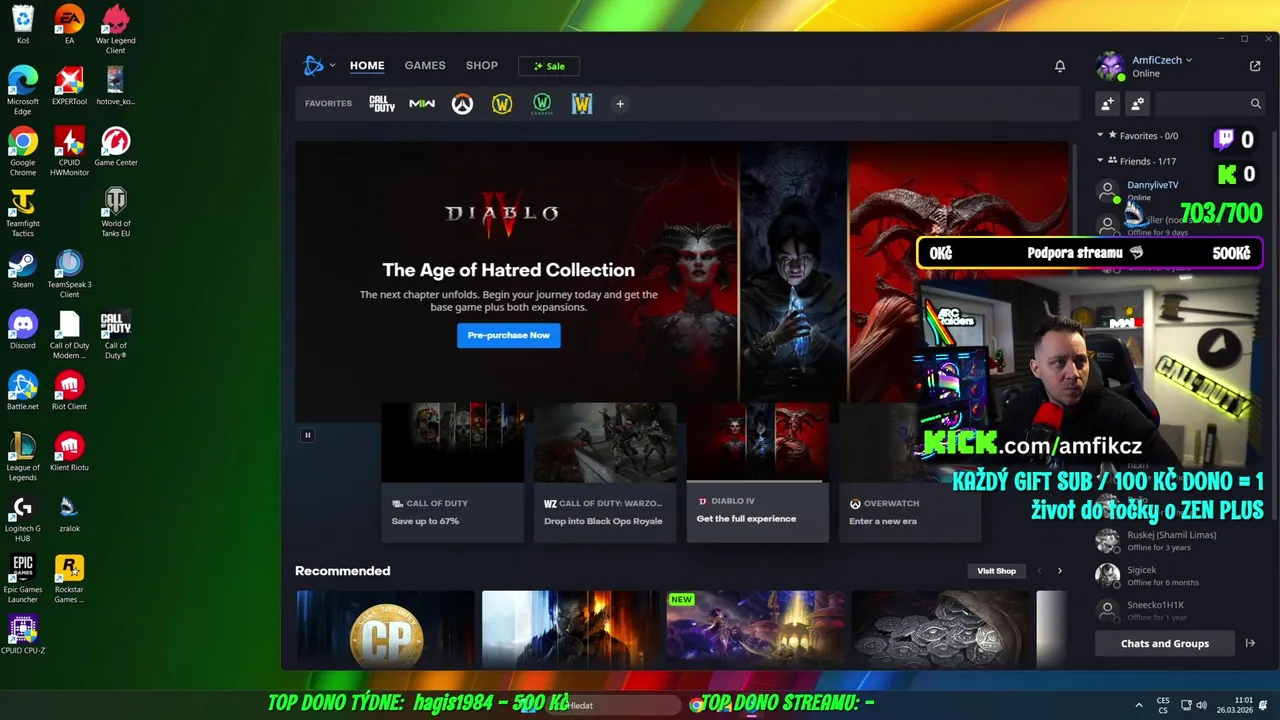
Task: Select the WoW Classic favorite icon
Action: pos(542,104)
